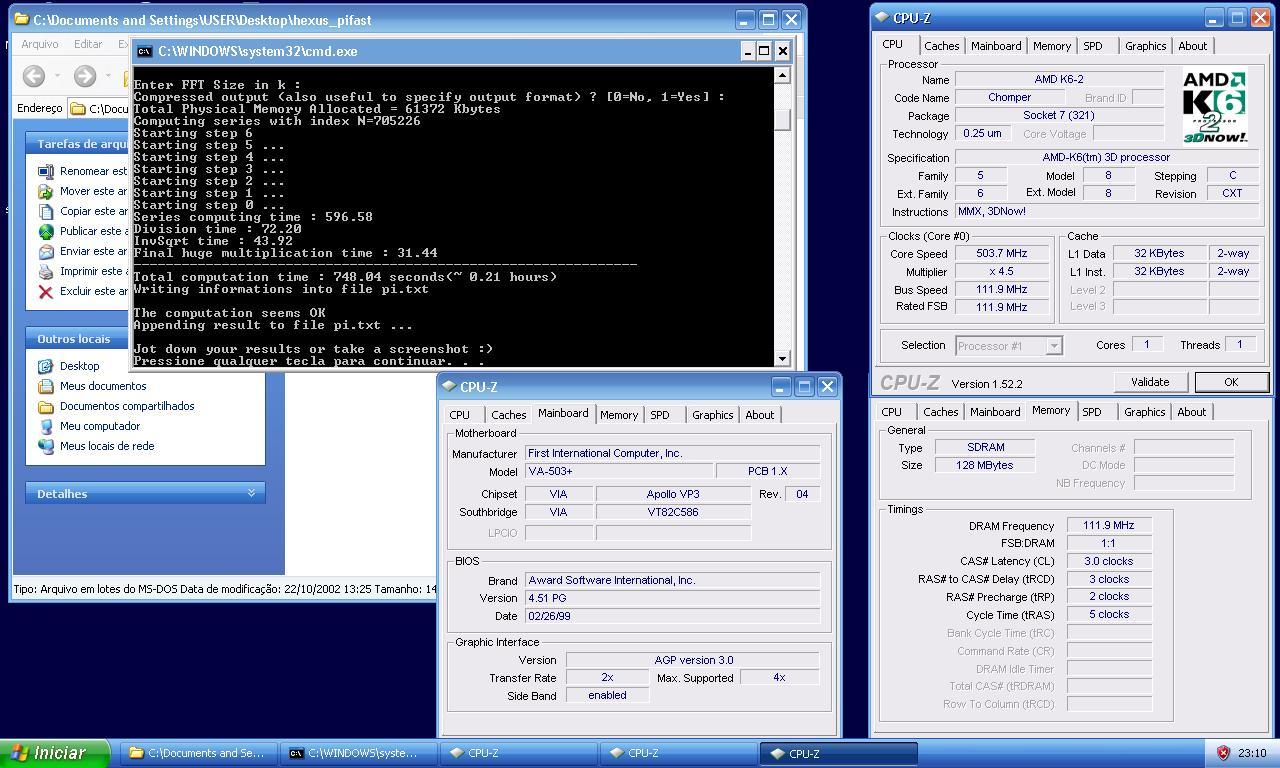Click cmd scrollbar up arrow
This screenshot has width=1280, height=768.
783,75
